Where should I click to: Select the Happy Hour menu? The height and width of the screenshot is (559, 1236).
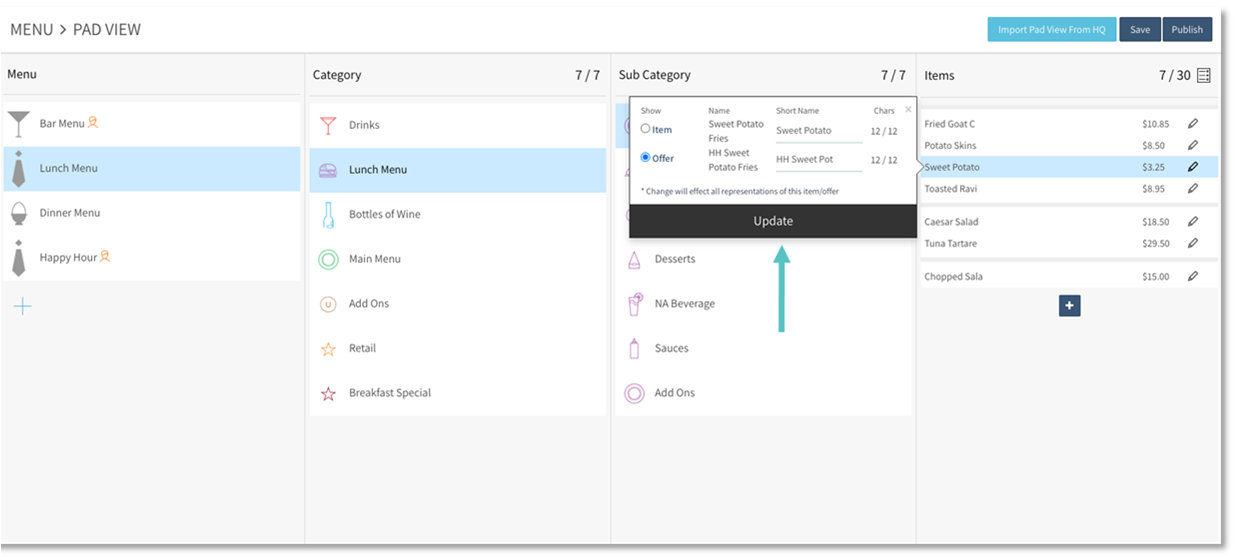click(68, 257)
